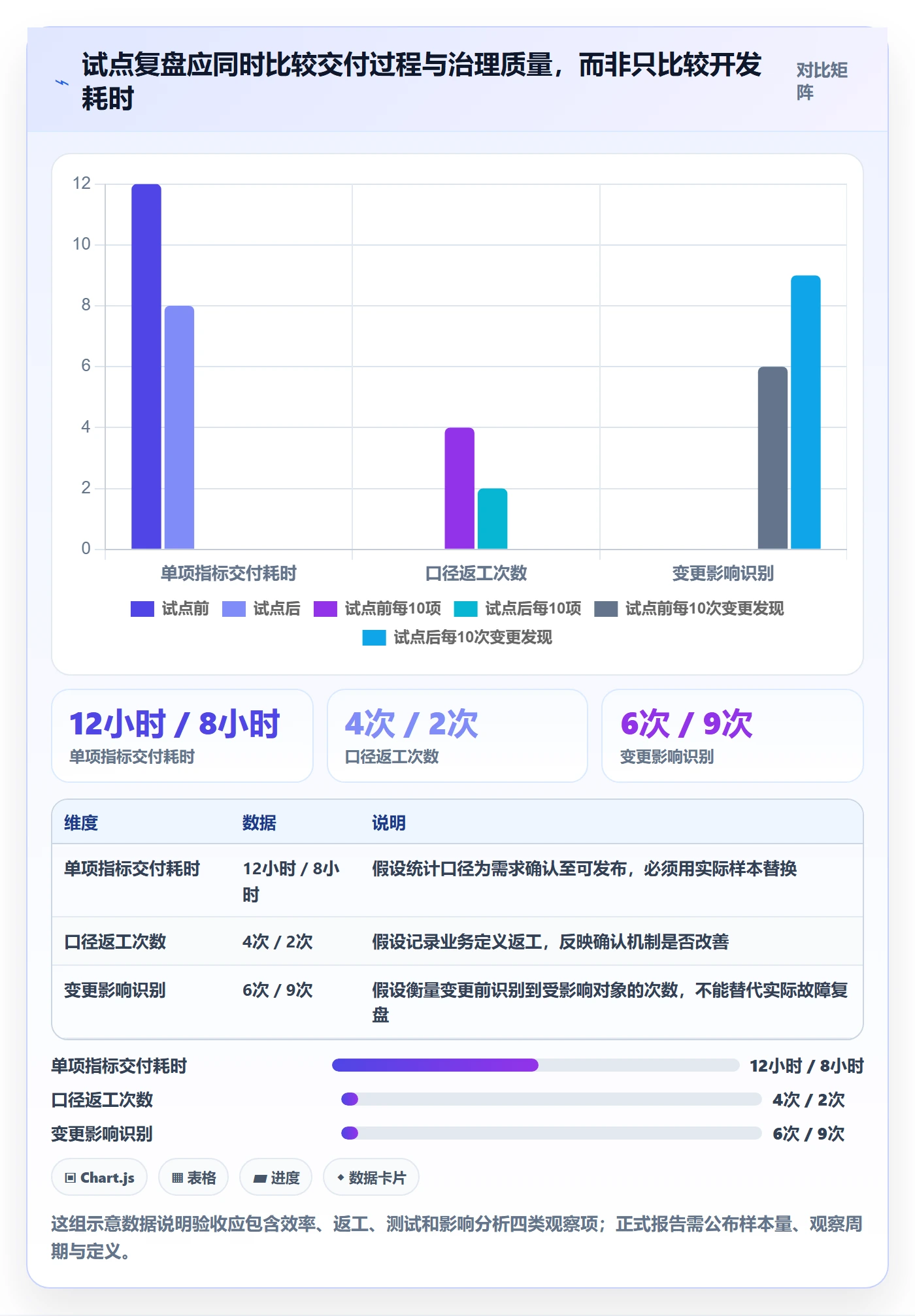Click the 单项指标交付耗时 x-axis label

[229, 574]
